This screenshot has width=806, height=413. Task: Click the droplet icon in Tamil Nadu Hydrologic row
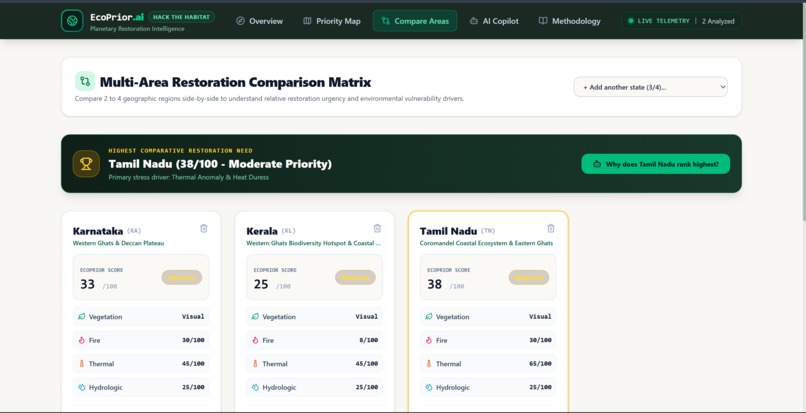tap(429, 387)
